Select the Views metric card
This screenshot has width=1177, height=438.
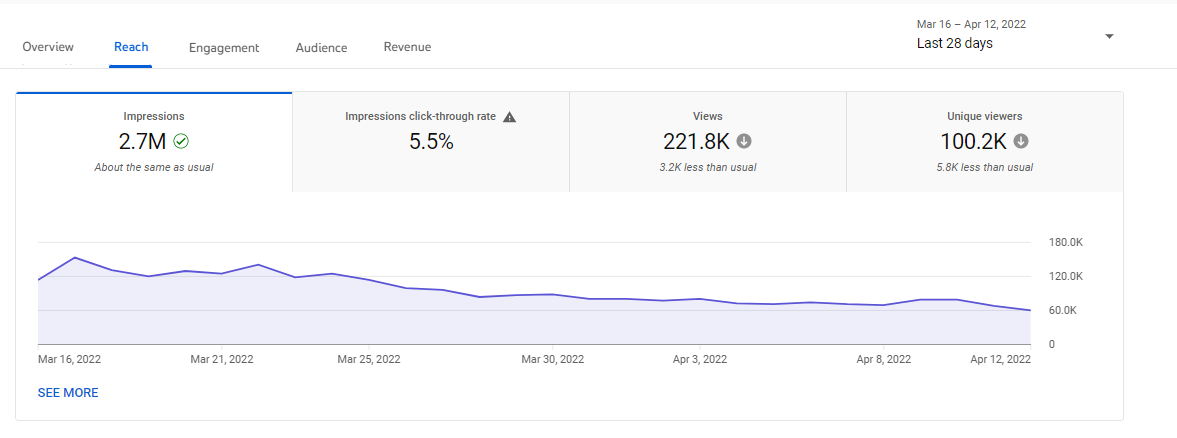pyautogui.click(x=707, y=141)
